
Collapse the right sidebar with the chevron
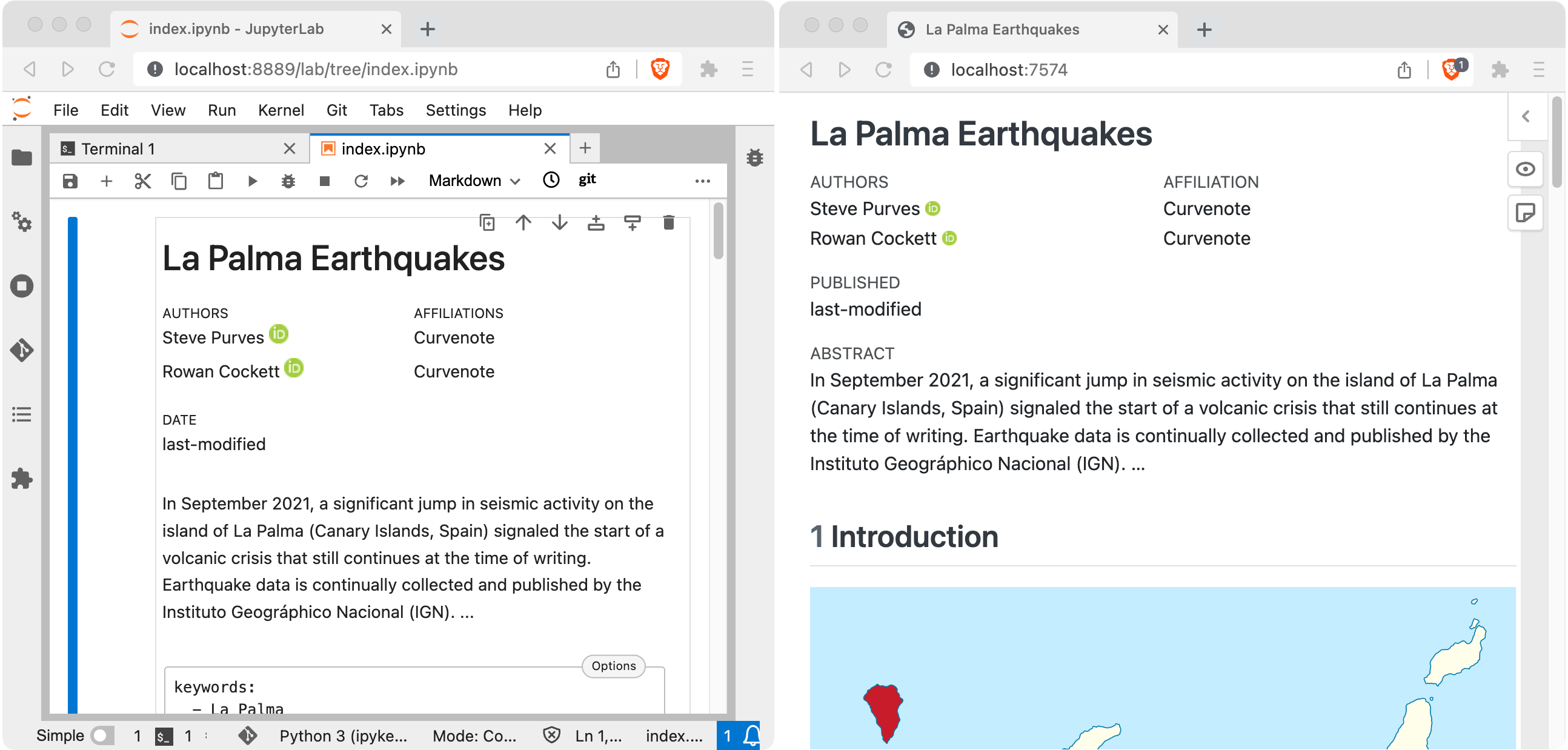(x=1526, y=116)
